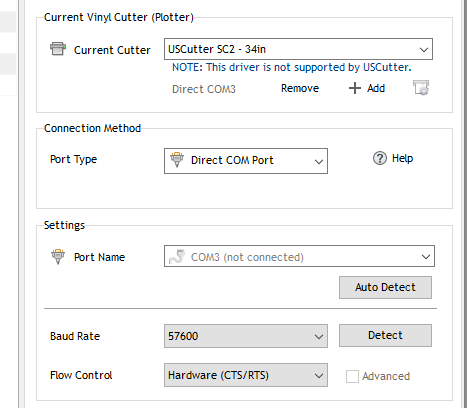Click the plus icon next to Add
Screen dimensions: 467x408
coord(355,88)
